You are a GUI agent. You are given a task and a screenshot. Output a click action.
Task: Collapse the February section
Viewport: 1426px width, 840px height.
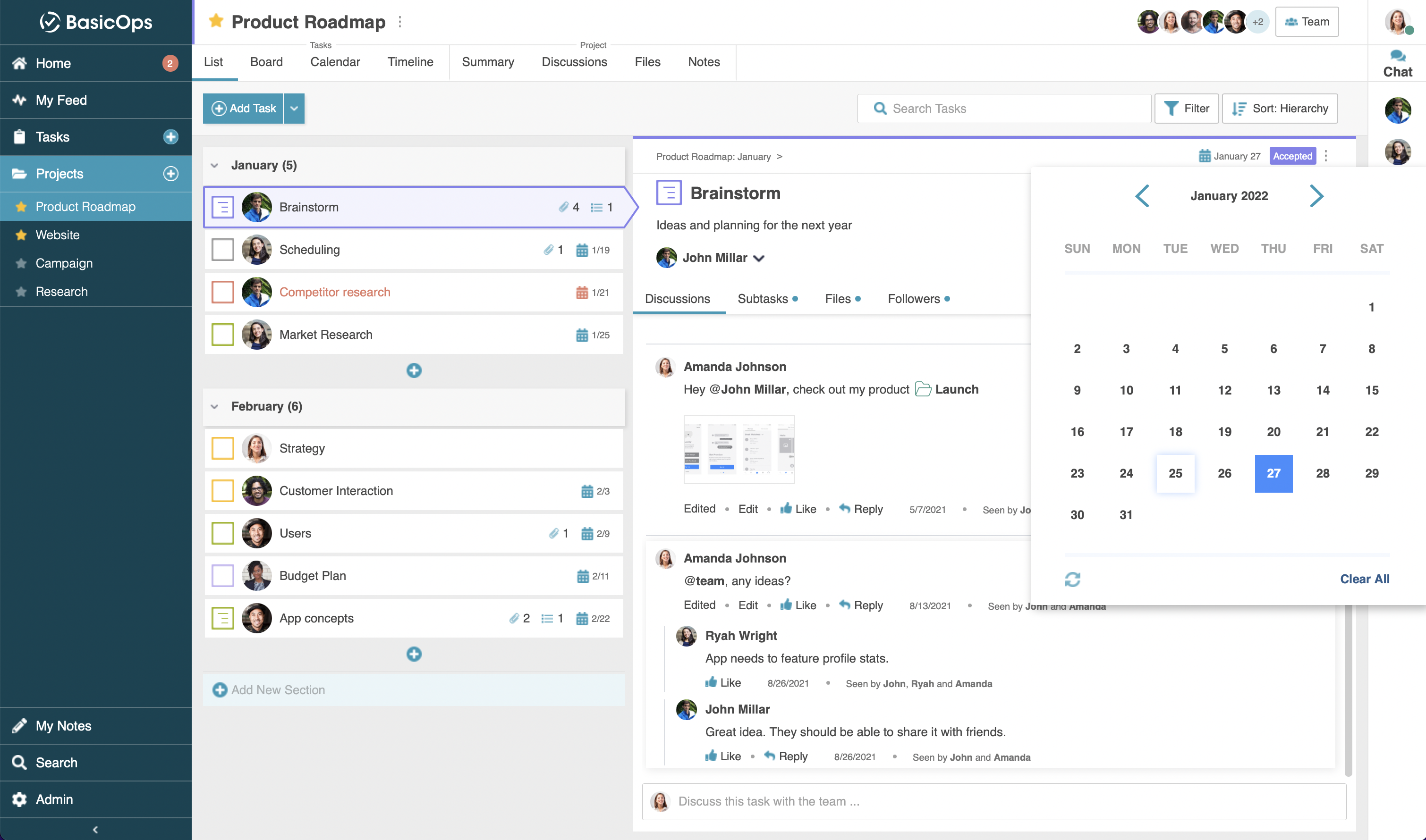(215, 406)
